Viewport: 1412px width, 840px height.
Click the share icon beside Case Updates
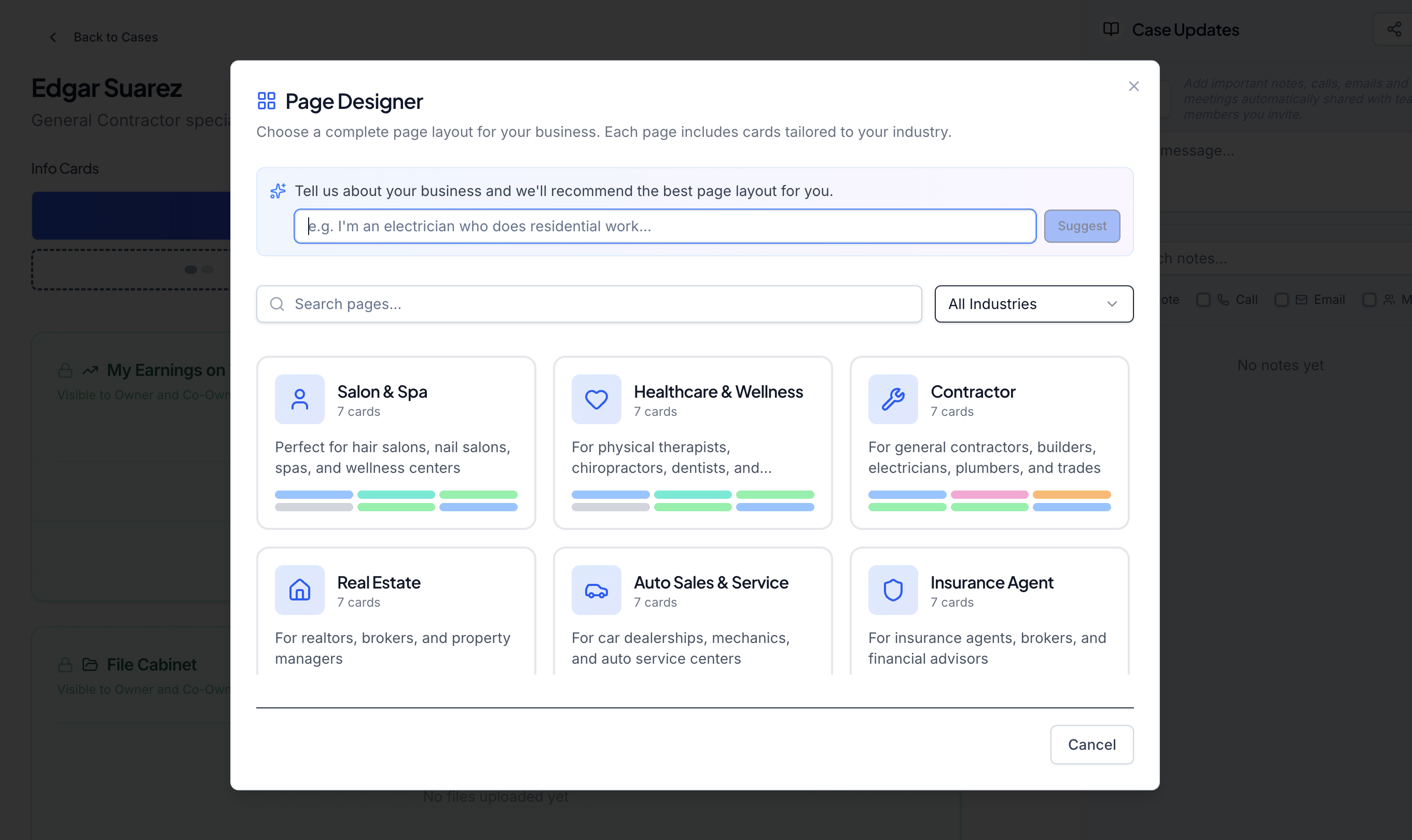[x=1393, y=30]
